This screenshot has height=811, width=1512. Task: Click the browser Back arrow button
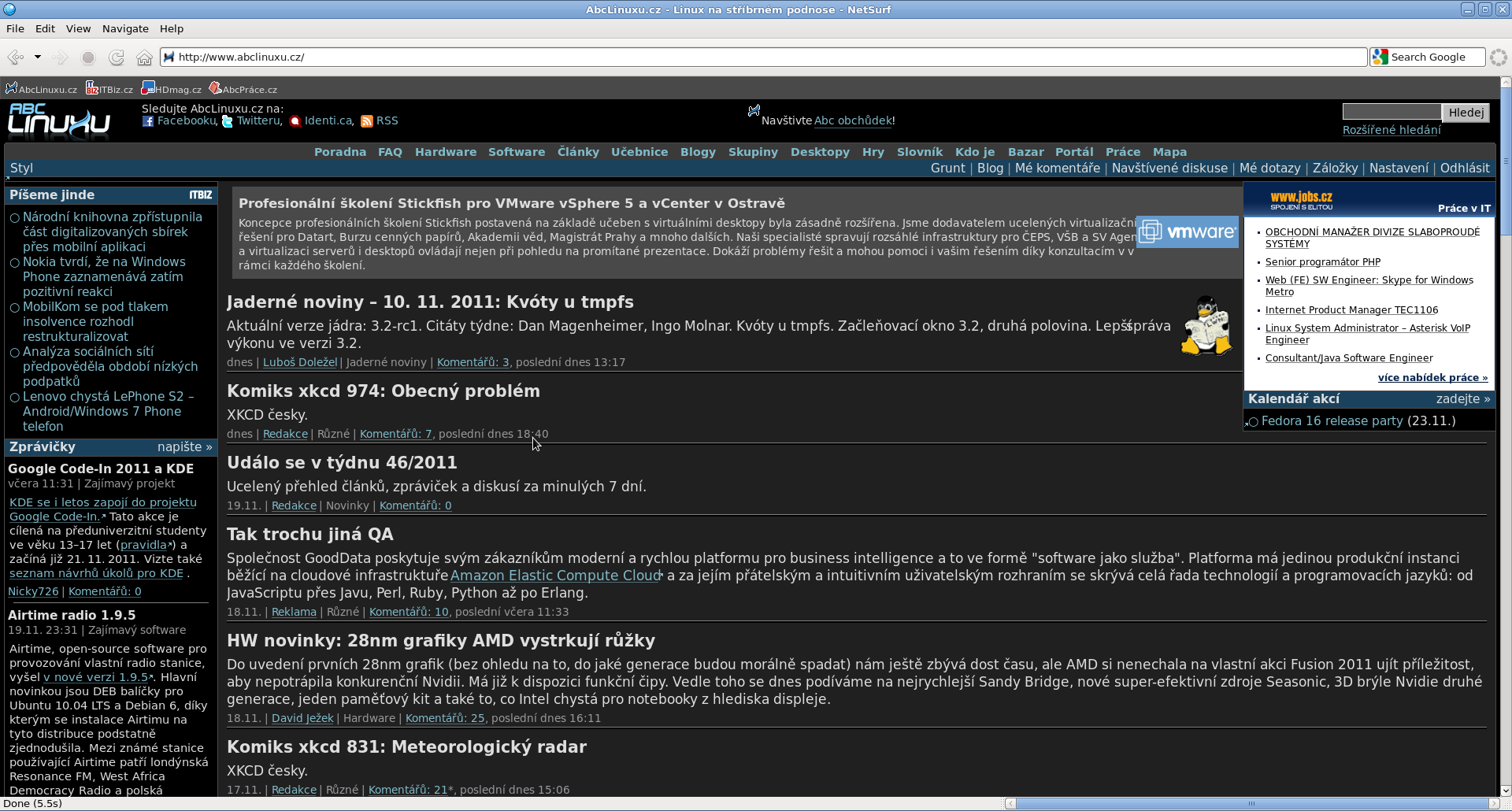15,57
